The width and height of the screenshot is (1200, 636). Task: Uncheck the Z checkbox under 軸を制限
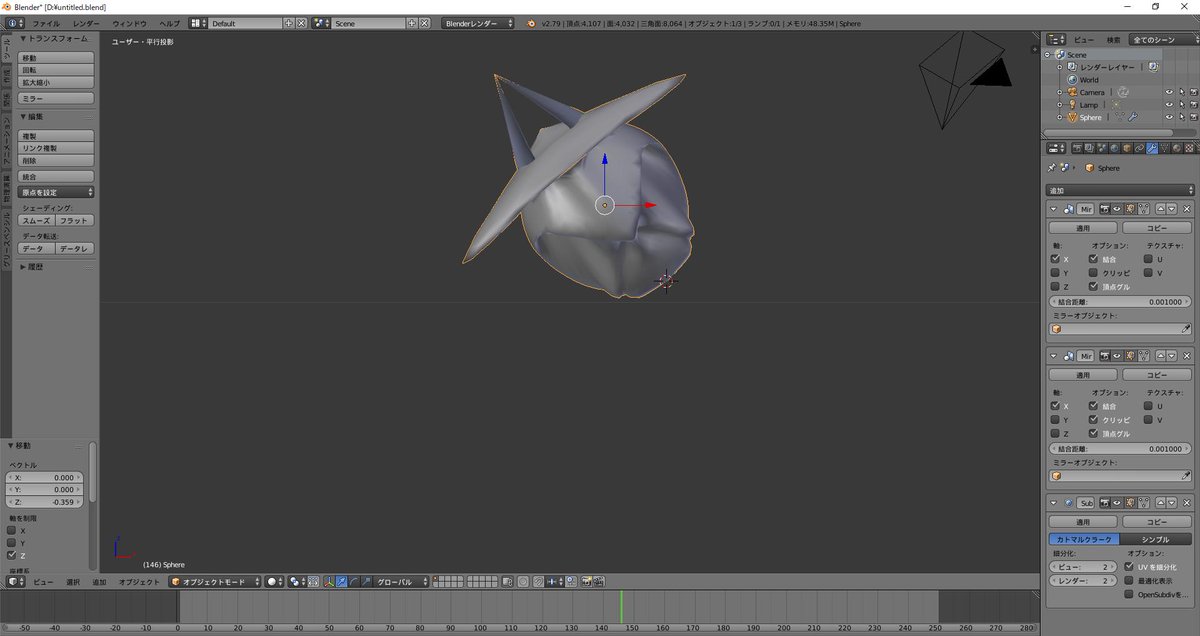pos(12,555)
